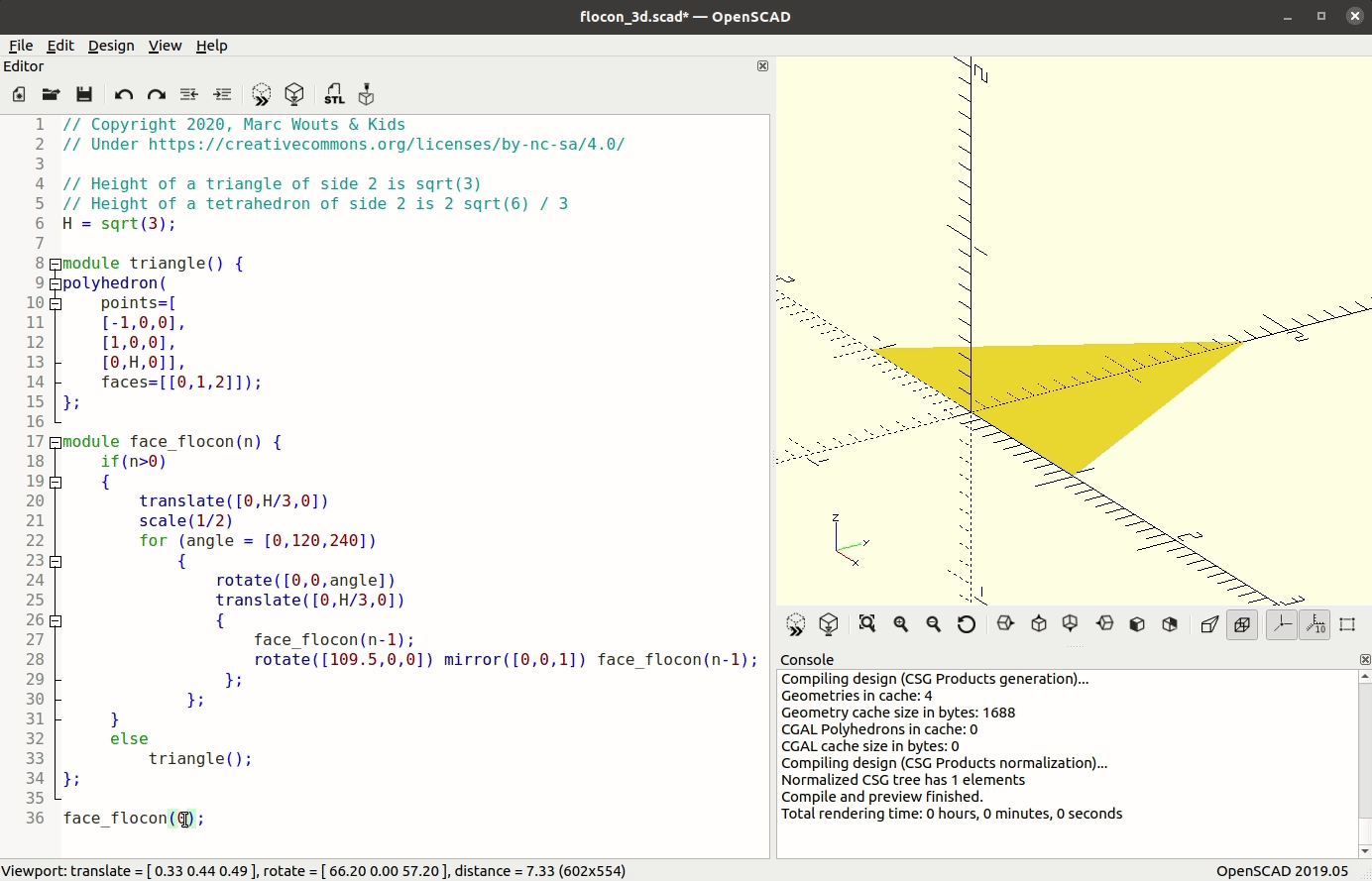This screenshot has width=1372, height=881.
Task: Click the 'rotate([0,0,angle])' line
Action: click(x=306, y=581)
